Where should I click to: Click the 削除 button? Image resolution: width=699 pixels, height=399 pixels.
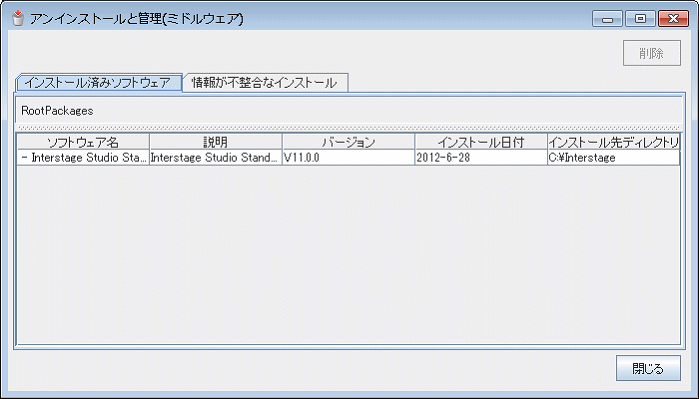click(x=652, y=53)
